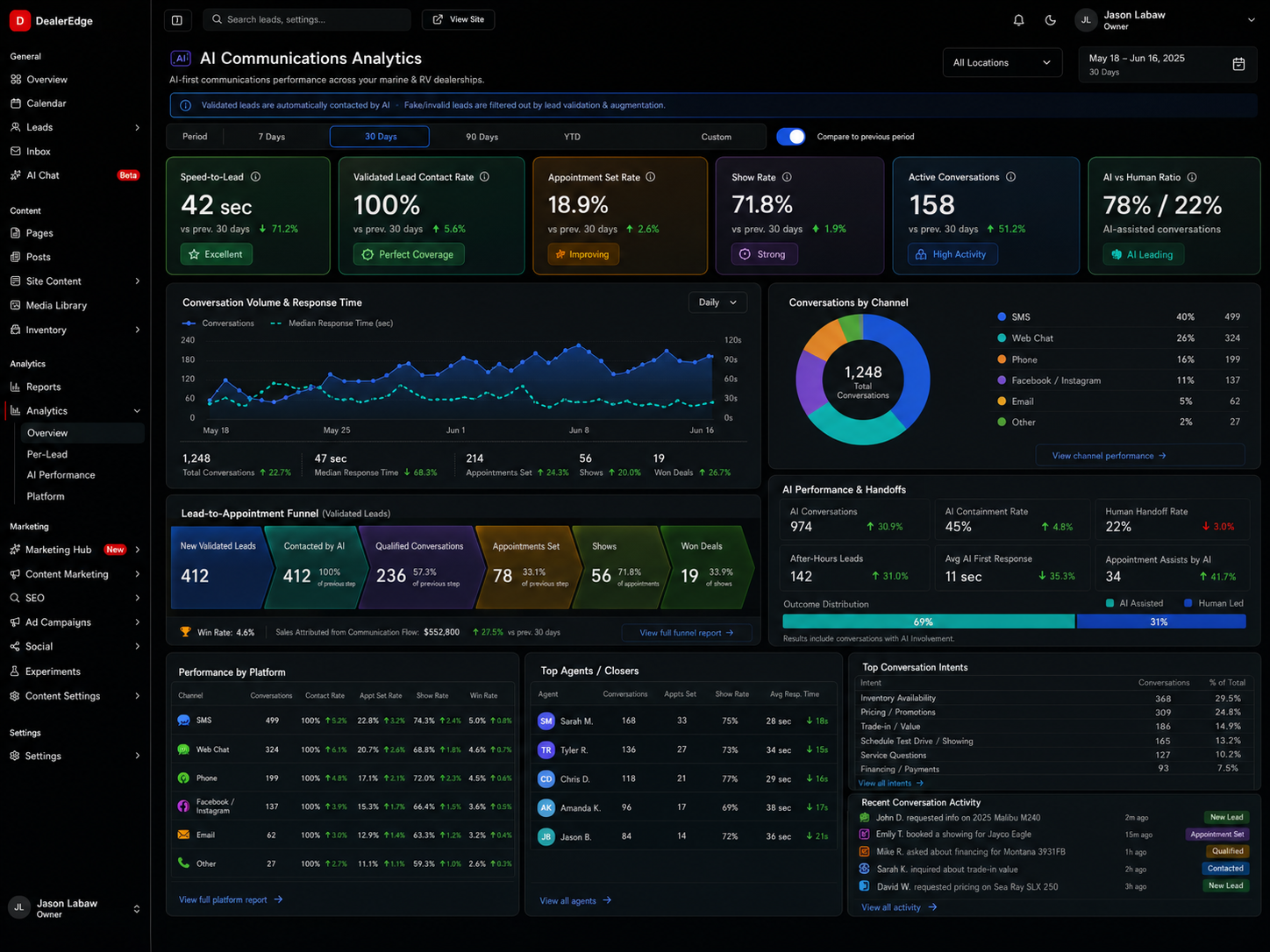Toggle Compare to previous period switch

coord(791,137)
